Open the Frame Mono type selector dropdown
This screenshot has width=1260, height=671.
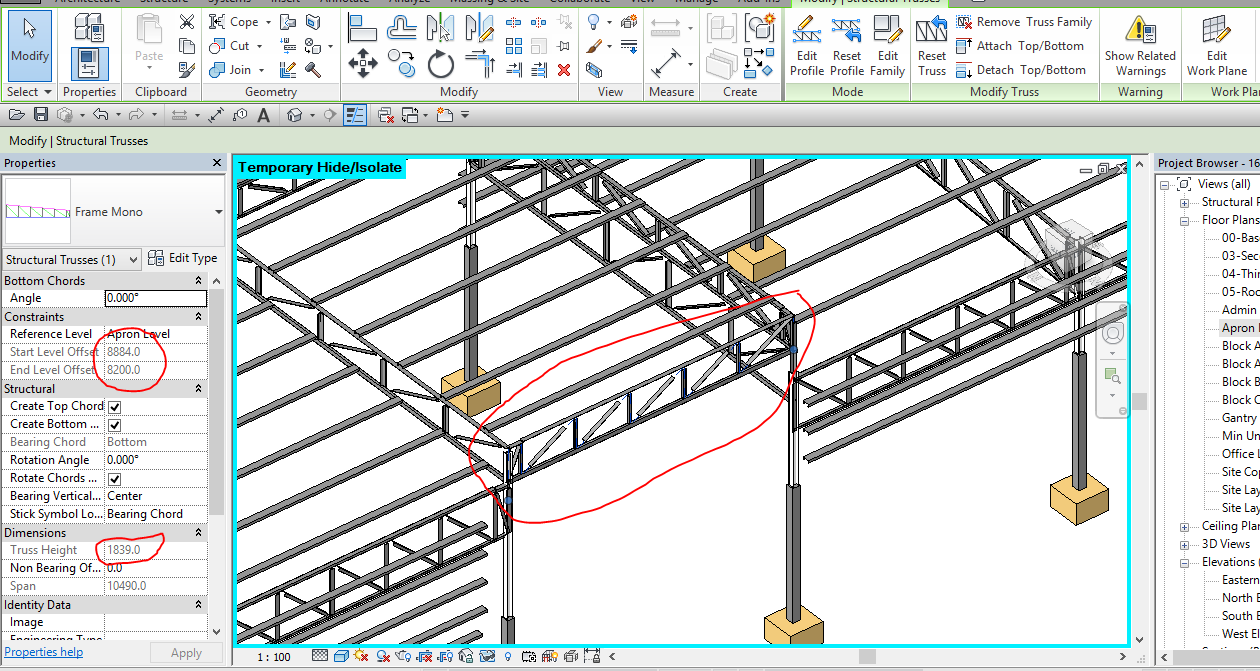[218, 212]
